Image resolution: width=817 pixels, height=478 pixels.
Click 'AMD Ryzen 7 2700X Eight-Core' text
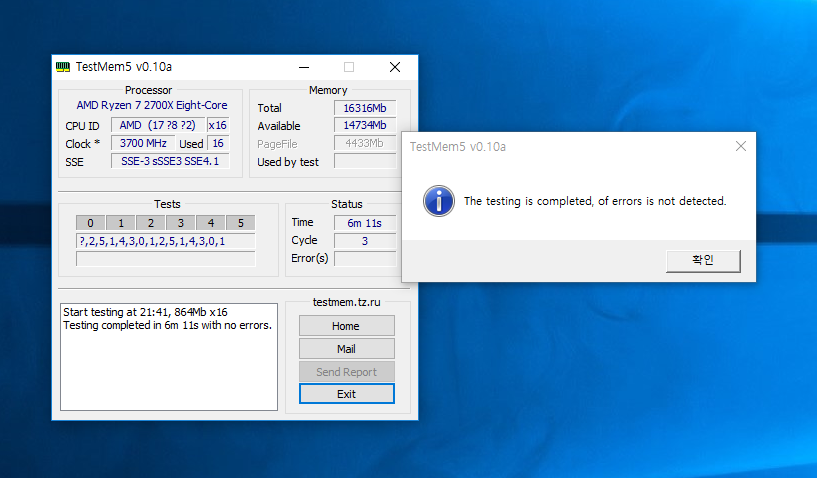tap(152, 105)
